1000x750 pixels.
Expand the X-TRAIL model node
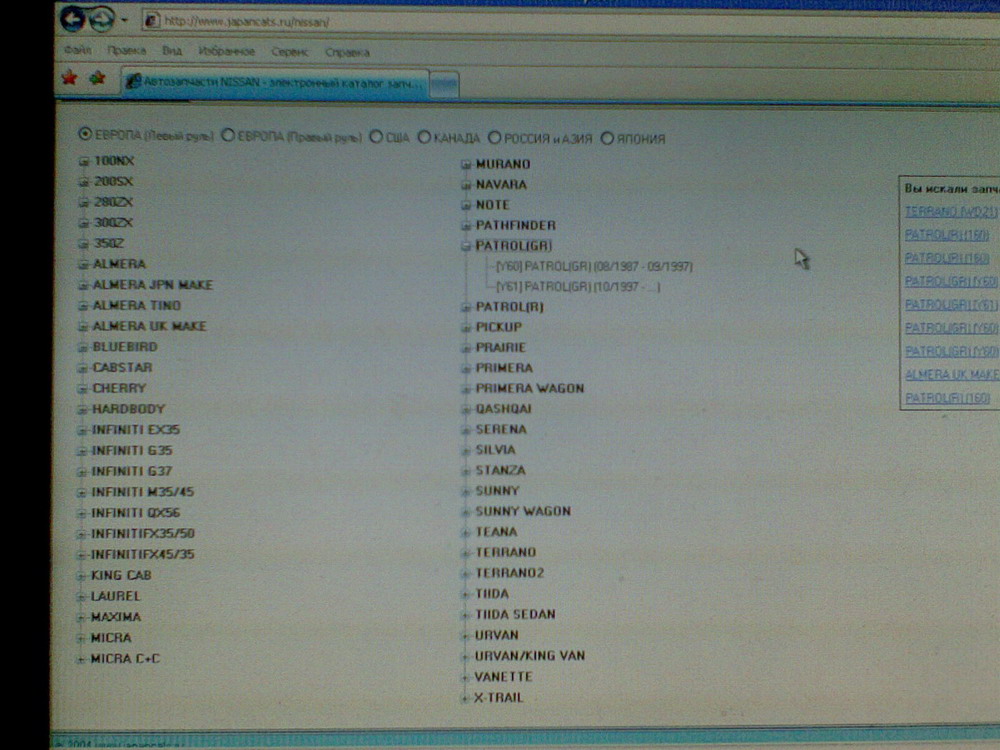point(464,698)
